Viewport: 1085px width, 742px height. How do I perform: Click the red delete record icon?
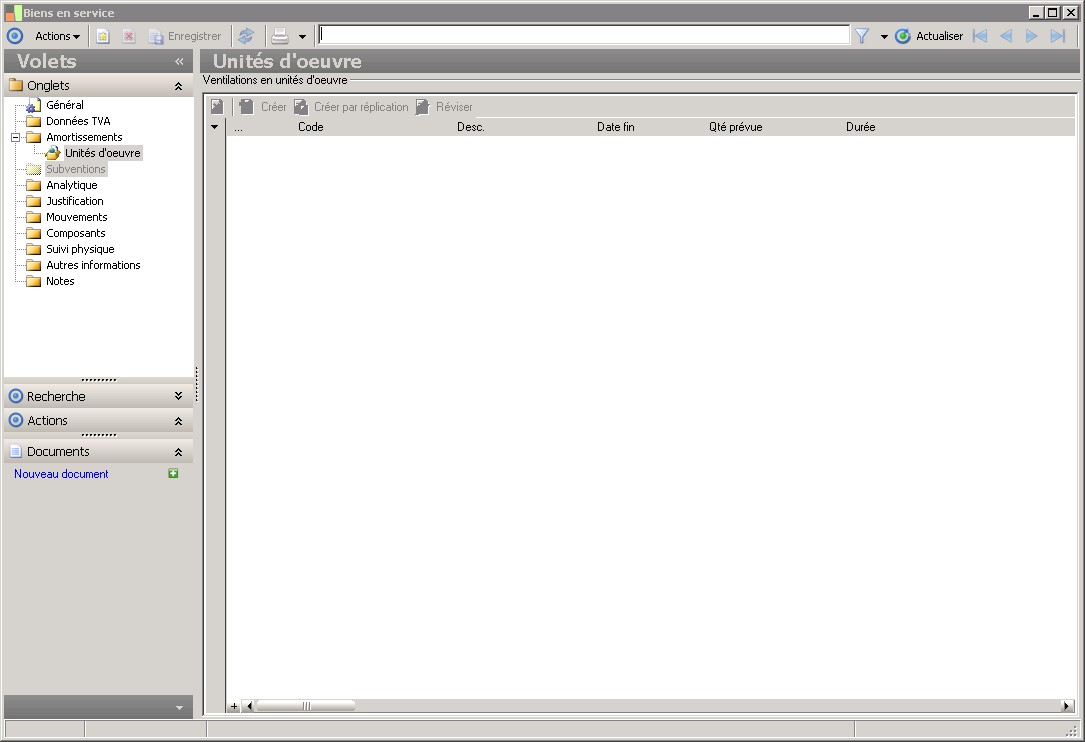pos(128,36)
